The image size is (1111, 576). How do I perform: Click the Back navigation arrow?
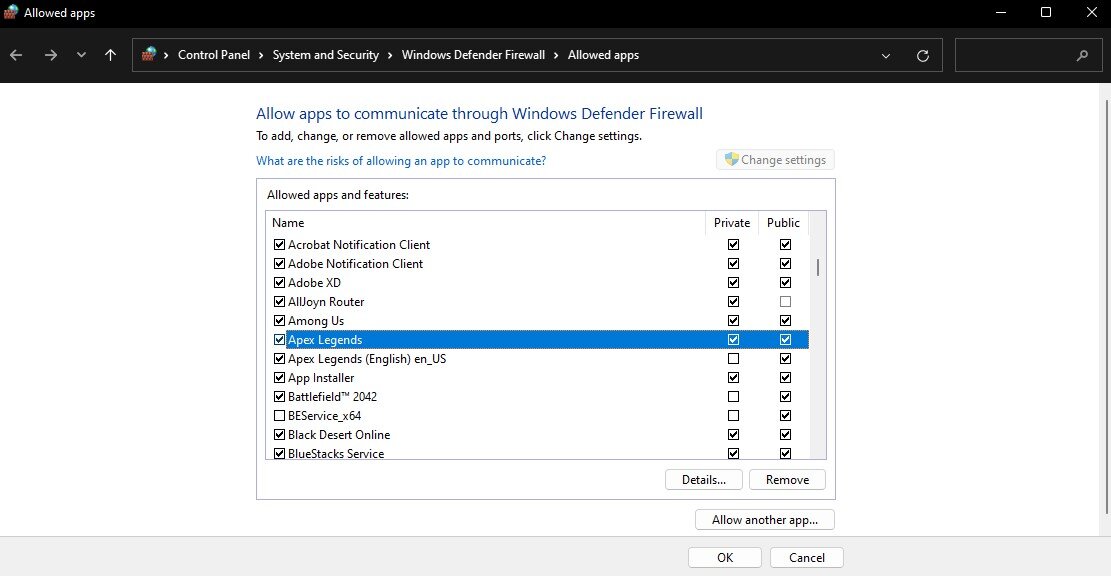tap(16, 56)
